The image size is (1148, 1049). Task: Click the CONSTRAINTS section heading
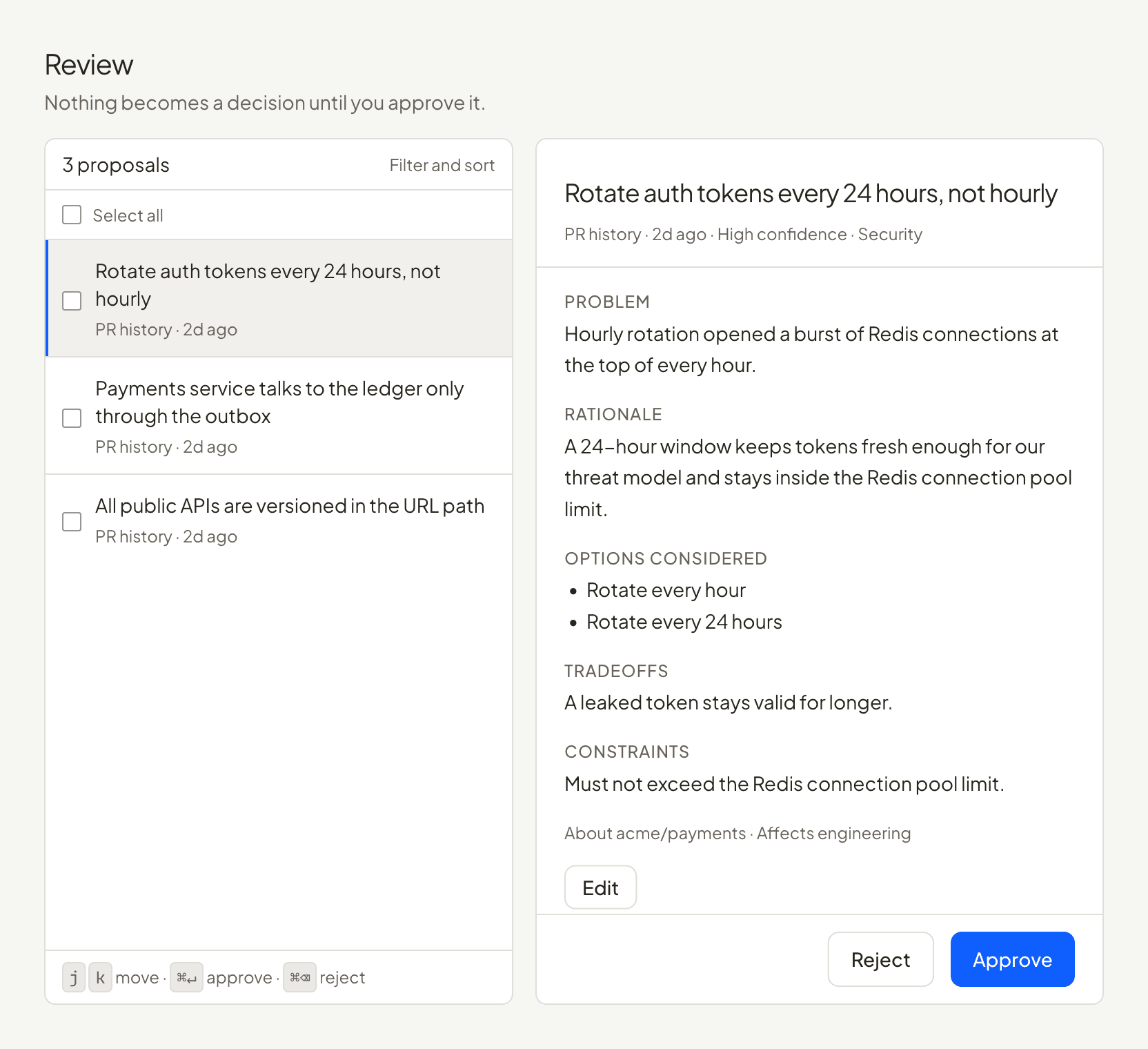627,752
